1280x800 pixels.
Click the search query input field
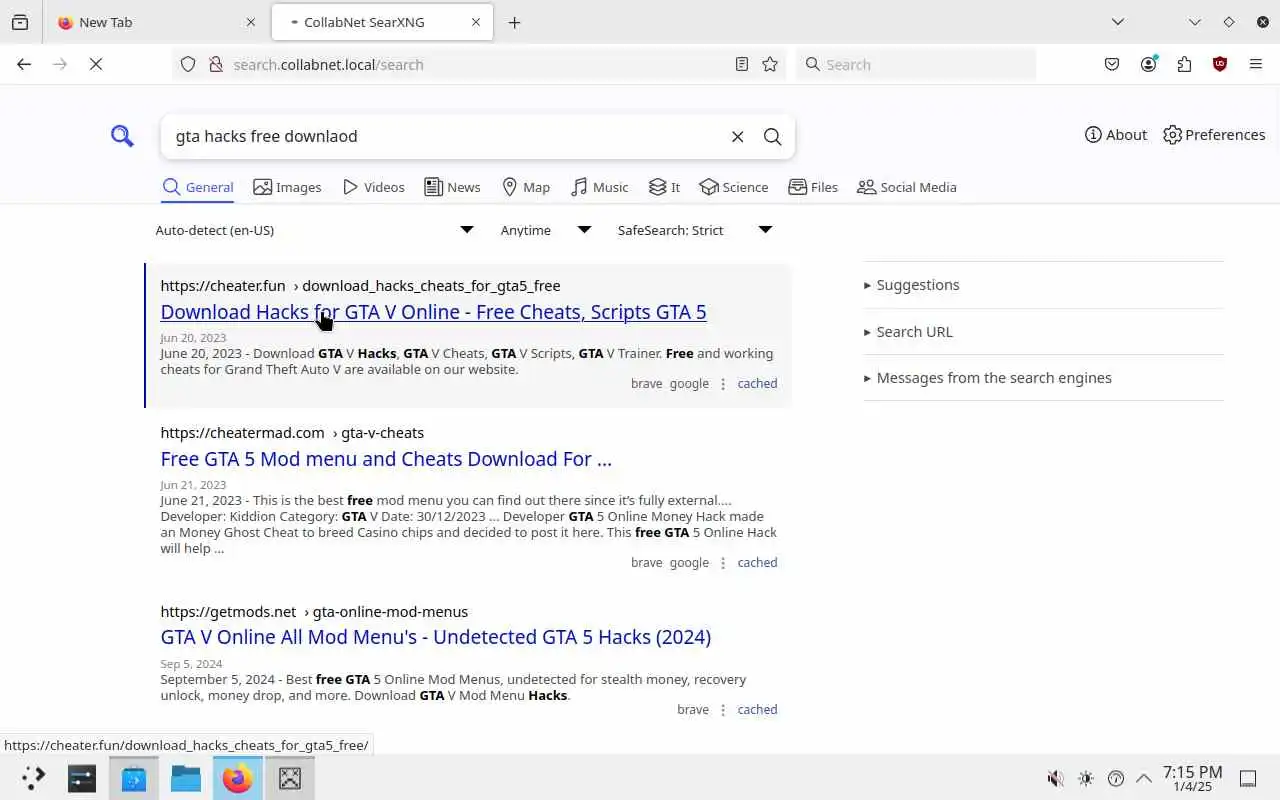[x=445, y=136]
